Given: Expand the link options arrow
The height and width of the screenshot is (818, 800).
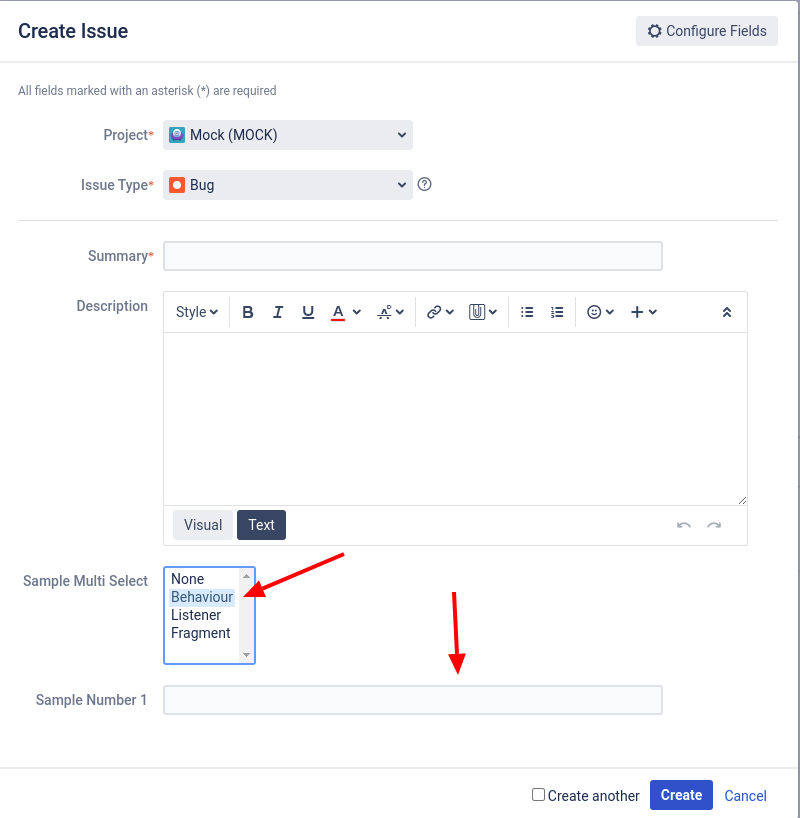Looking at the screenshot, I should (450, 312).
